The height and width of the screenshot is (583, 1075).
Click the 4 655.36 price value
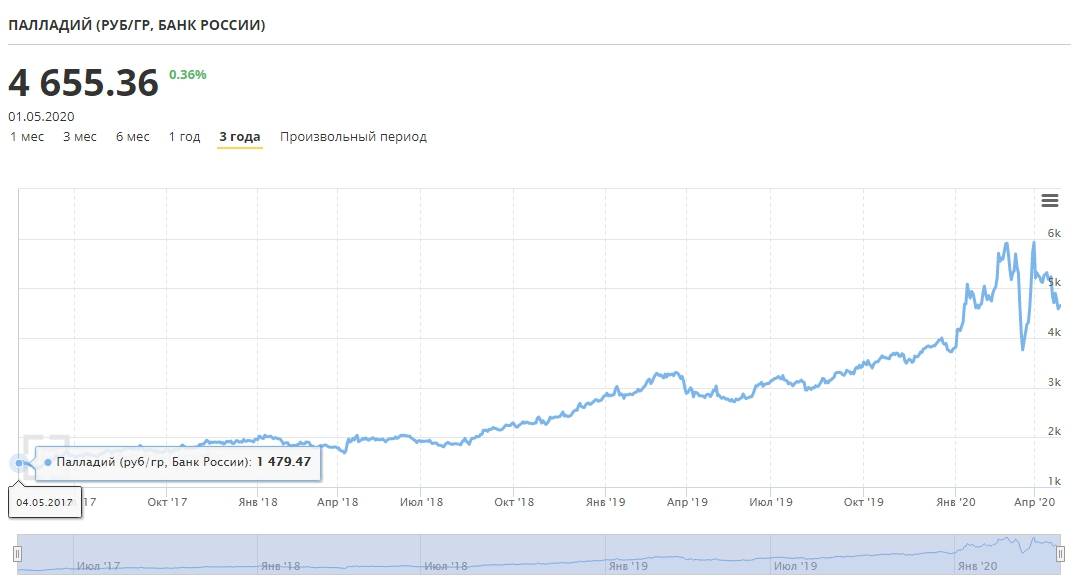(x=84, y=83)
